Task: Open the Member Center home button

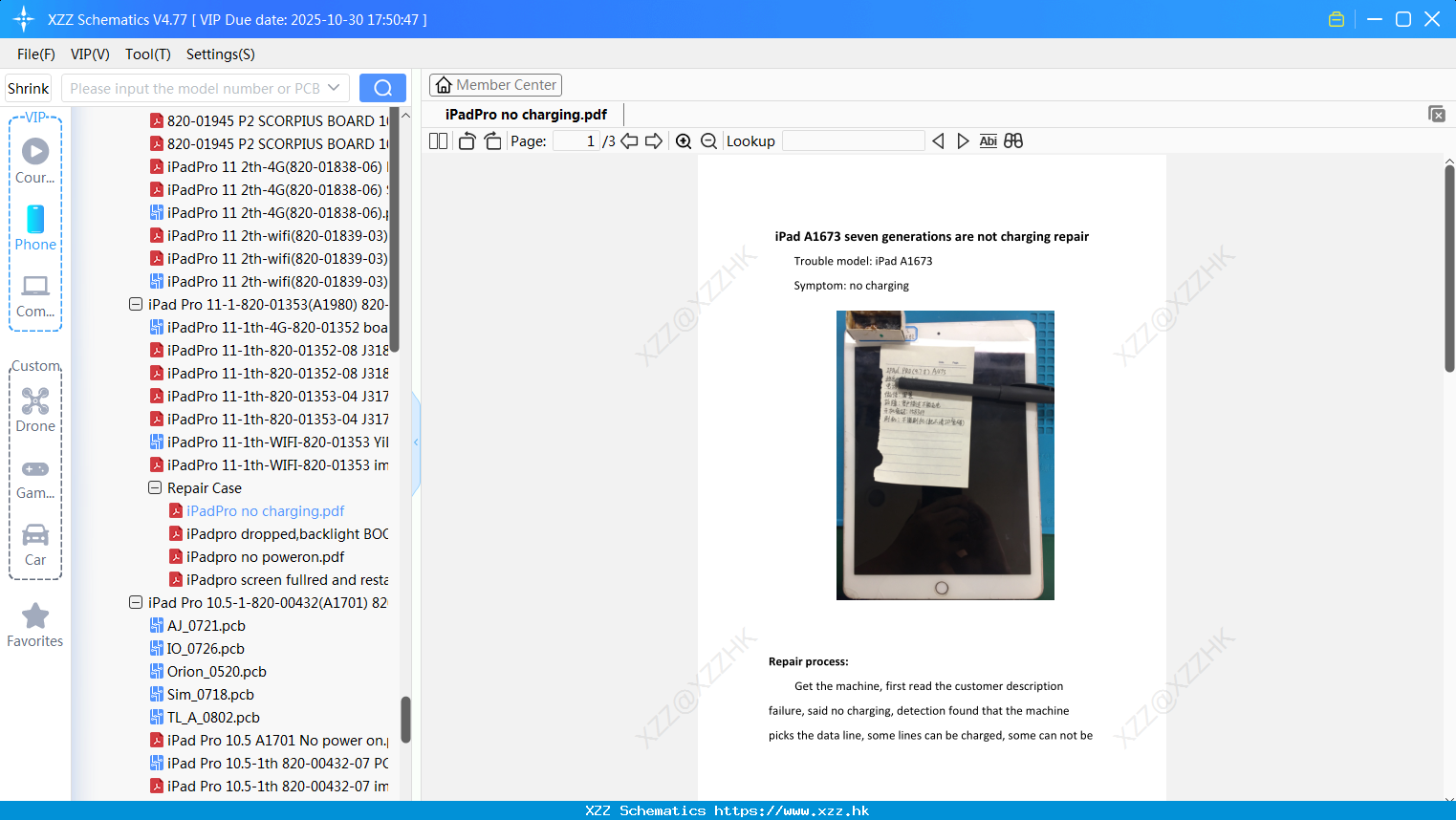Action: (495, 85)
